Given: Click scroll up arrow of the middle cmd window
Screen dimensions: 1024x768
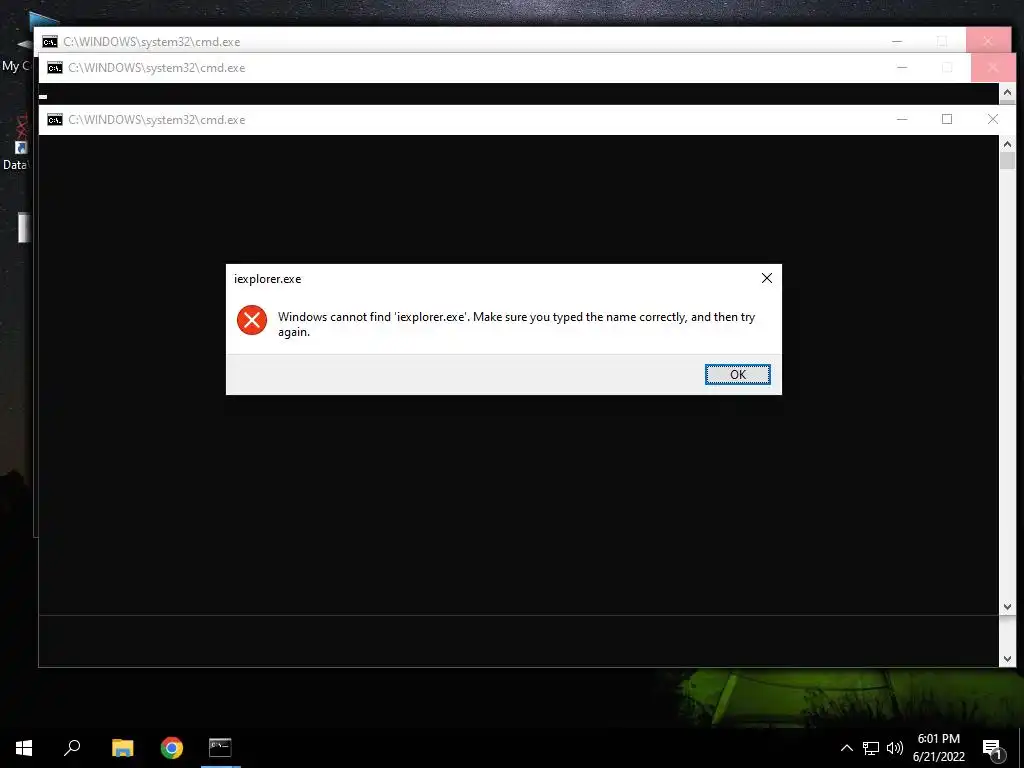Looking at the screenshot, I should coord(1007,93).
